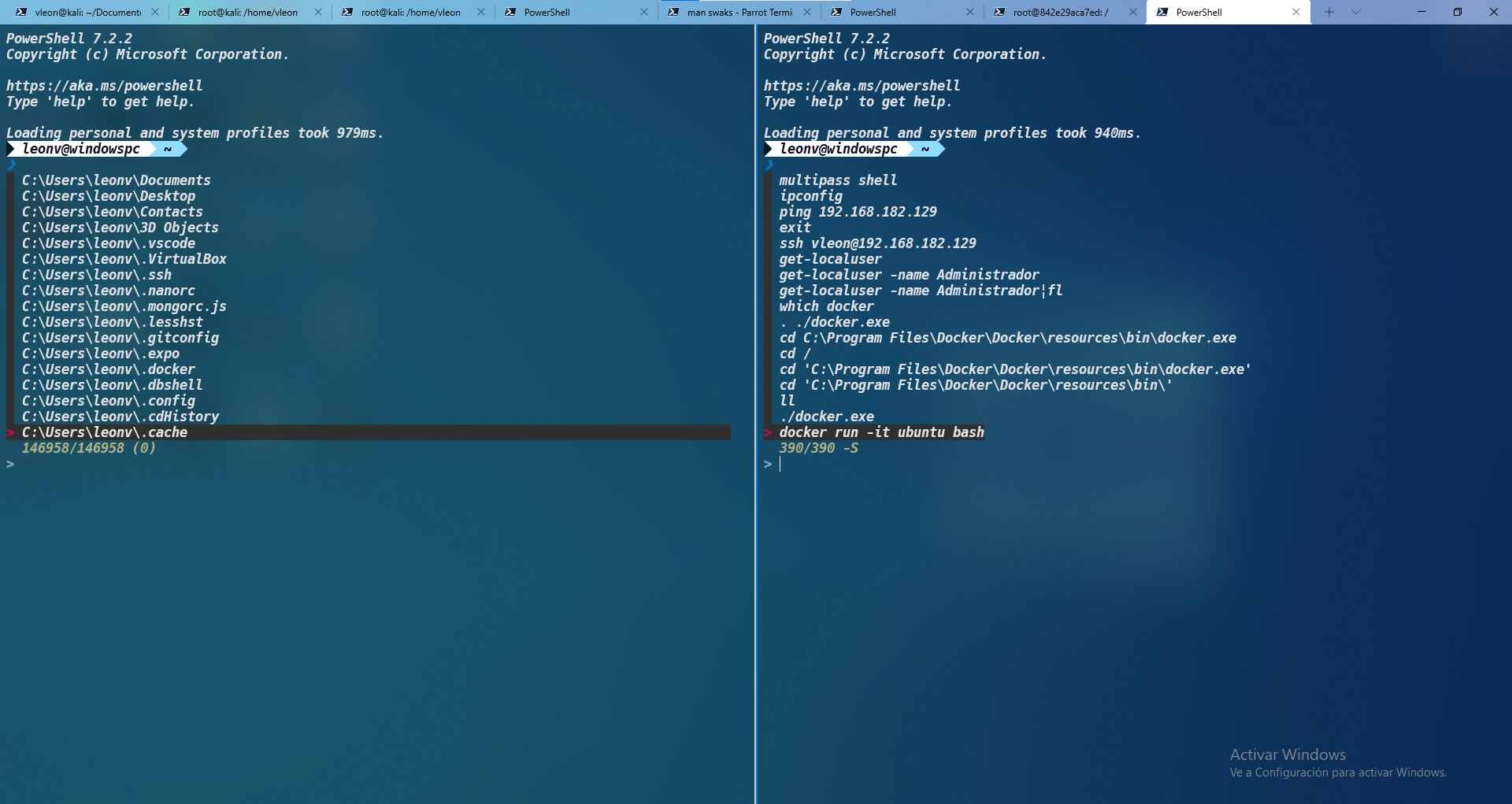Restore down the terminal window
Screen dimensions: 1512x804
(1457, 12)
